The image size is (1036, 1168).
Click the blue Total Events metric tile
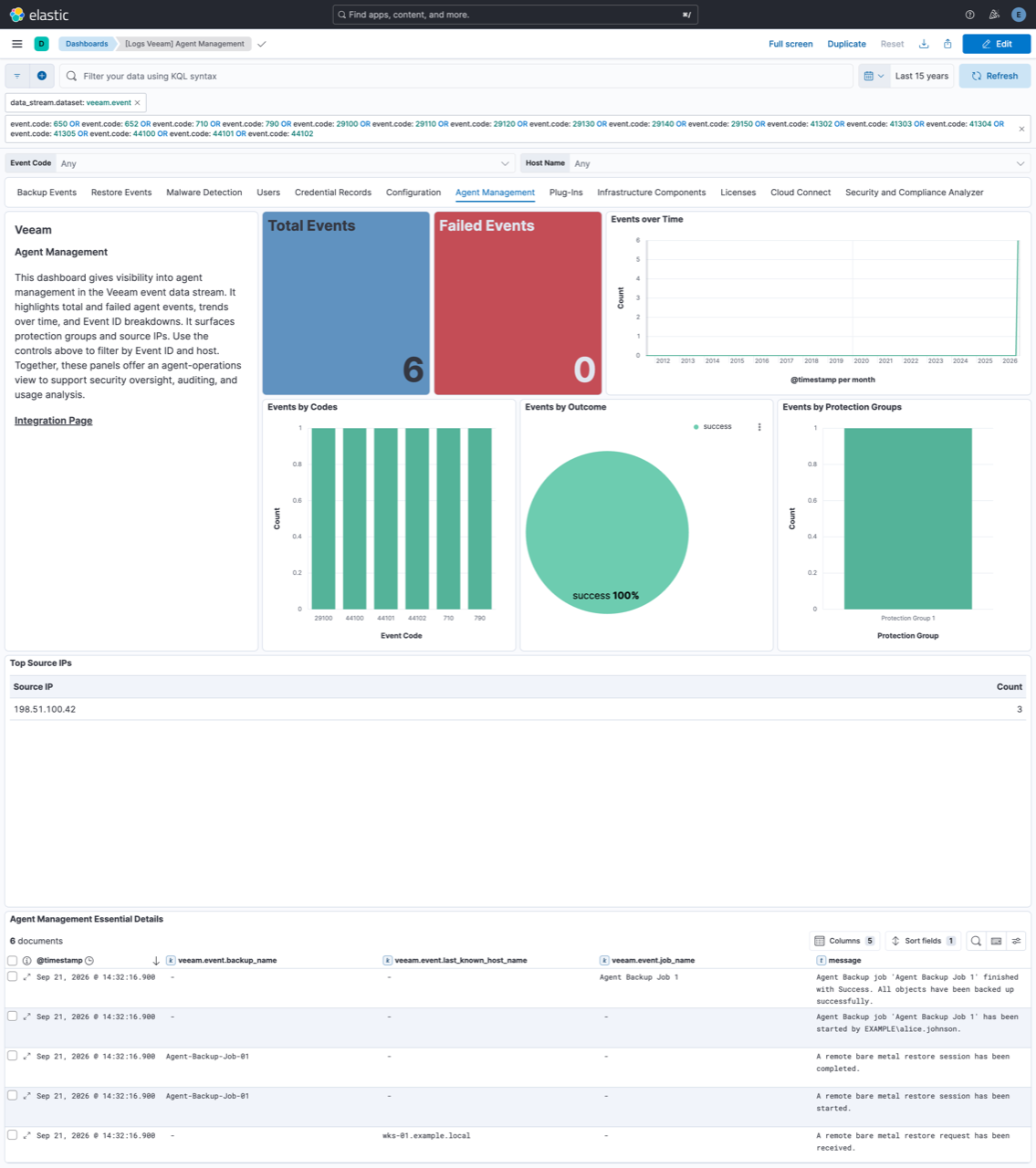click(346, 303)
